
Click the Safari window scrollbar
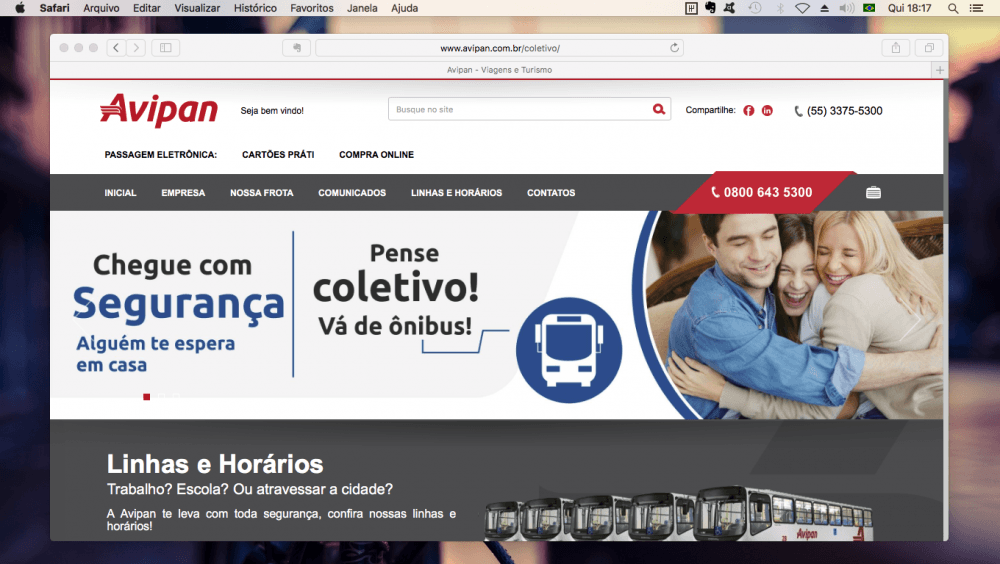pos(945,153)
